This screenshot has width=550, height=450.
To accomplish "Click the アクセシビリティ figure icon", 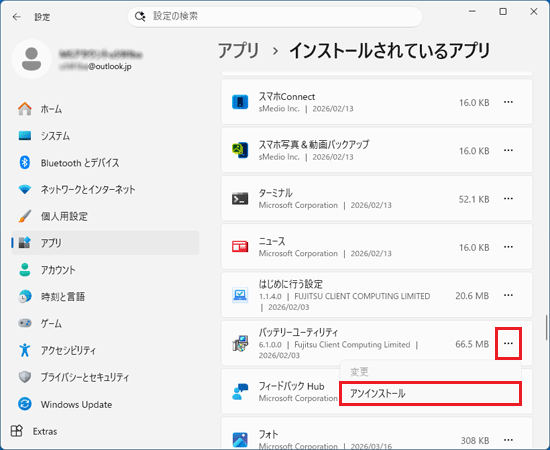I will pos(25,350).
